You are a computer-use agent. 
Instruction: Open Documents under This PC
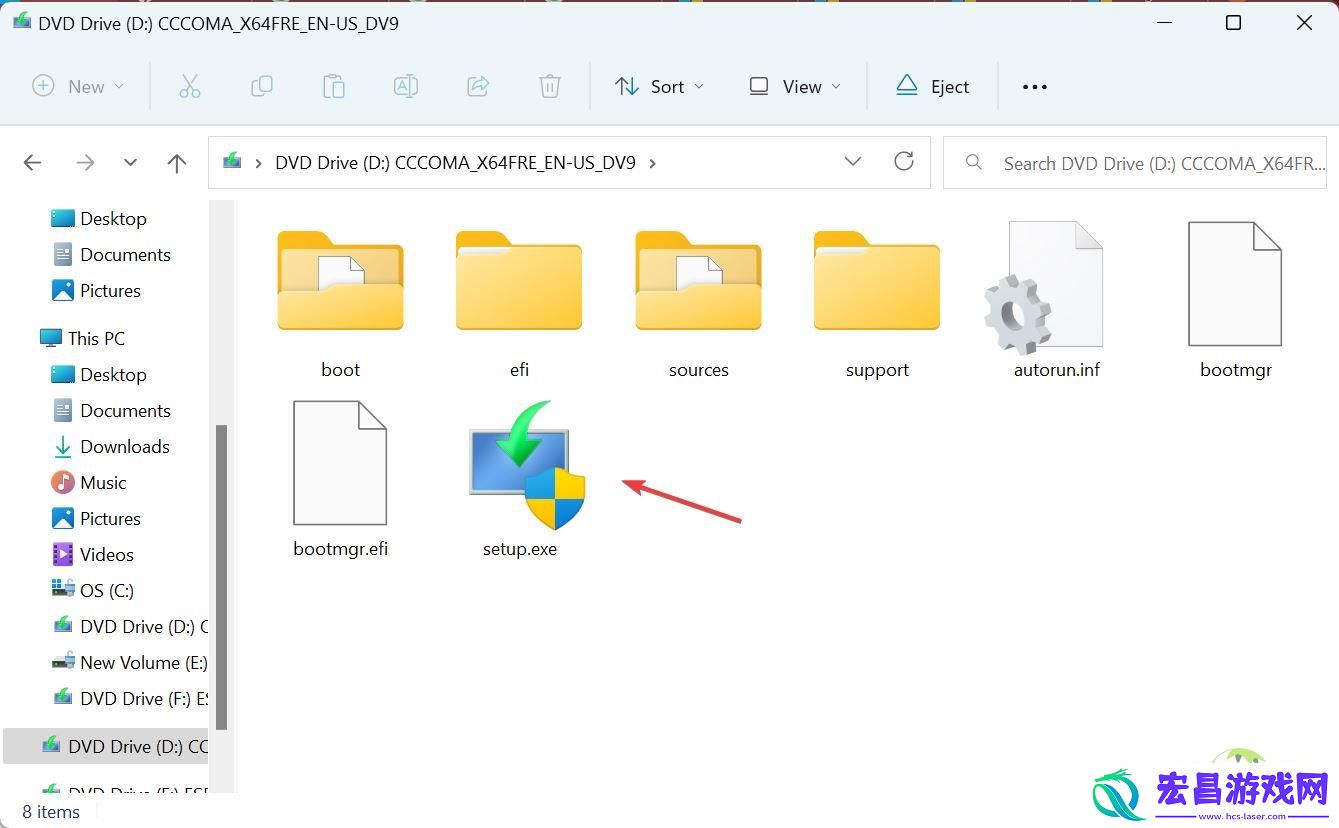110,410
